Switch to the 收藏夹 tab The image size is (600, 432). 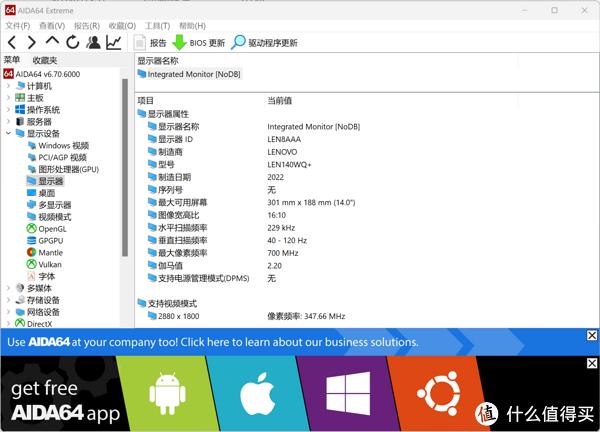(x=45, y=60)
